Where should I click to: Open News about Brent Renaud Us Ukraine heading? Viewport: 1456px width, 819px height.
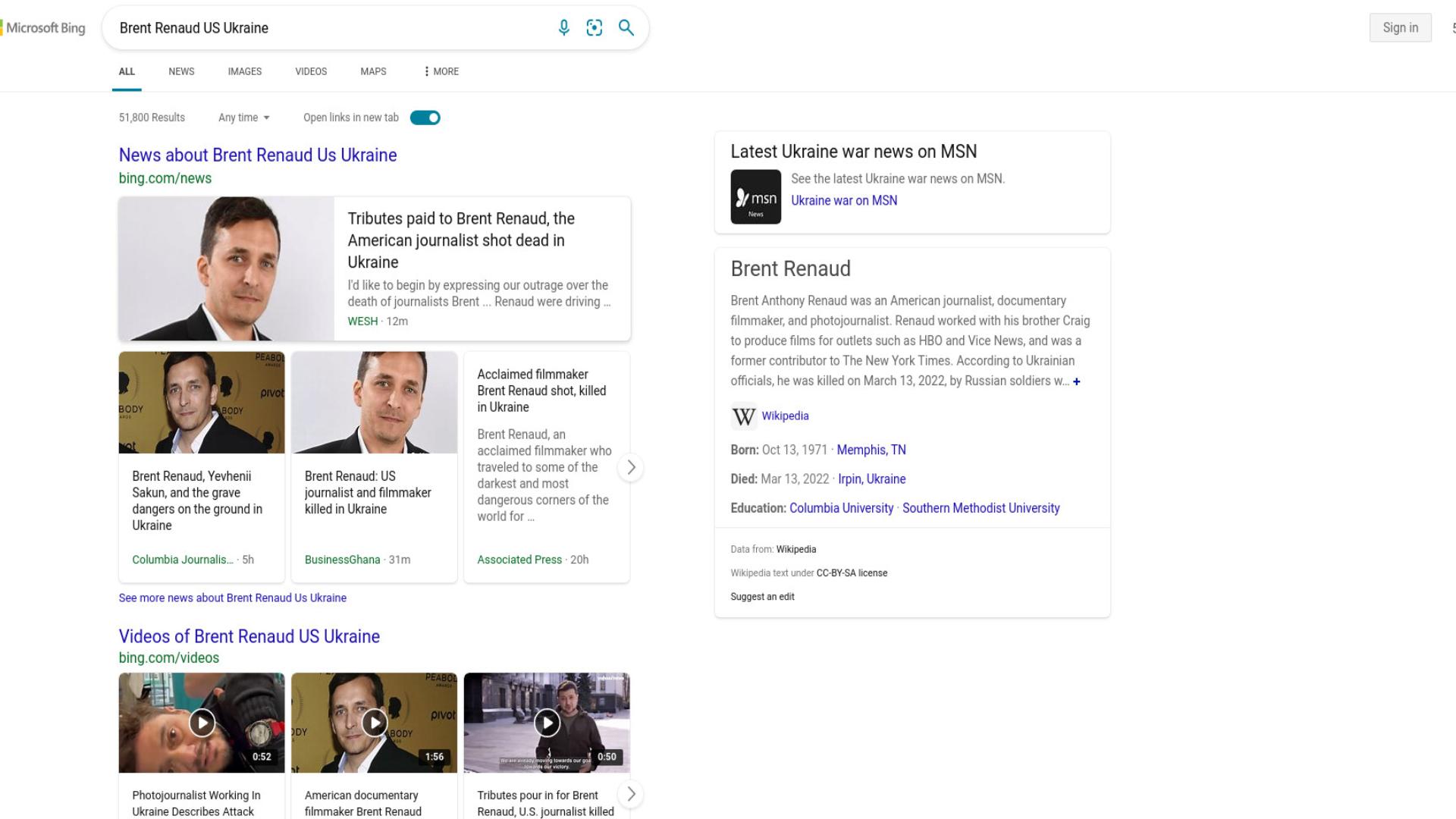[x=258, y=155]
